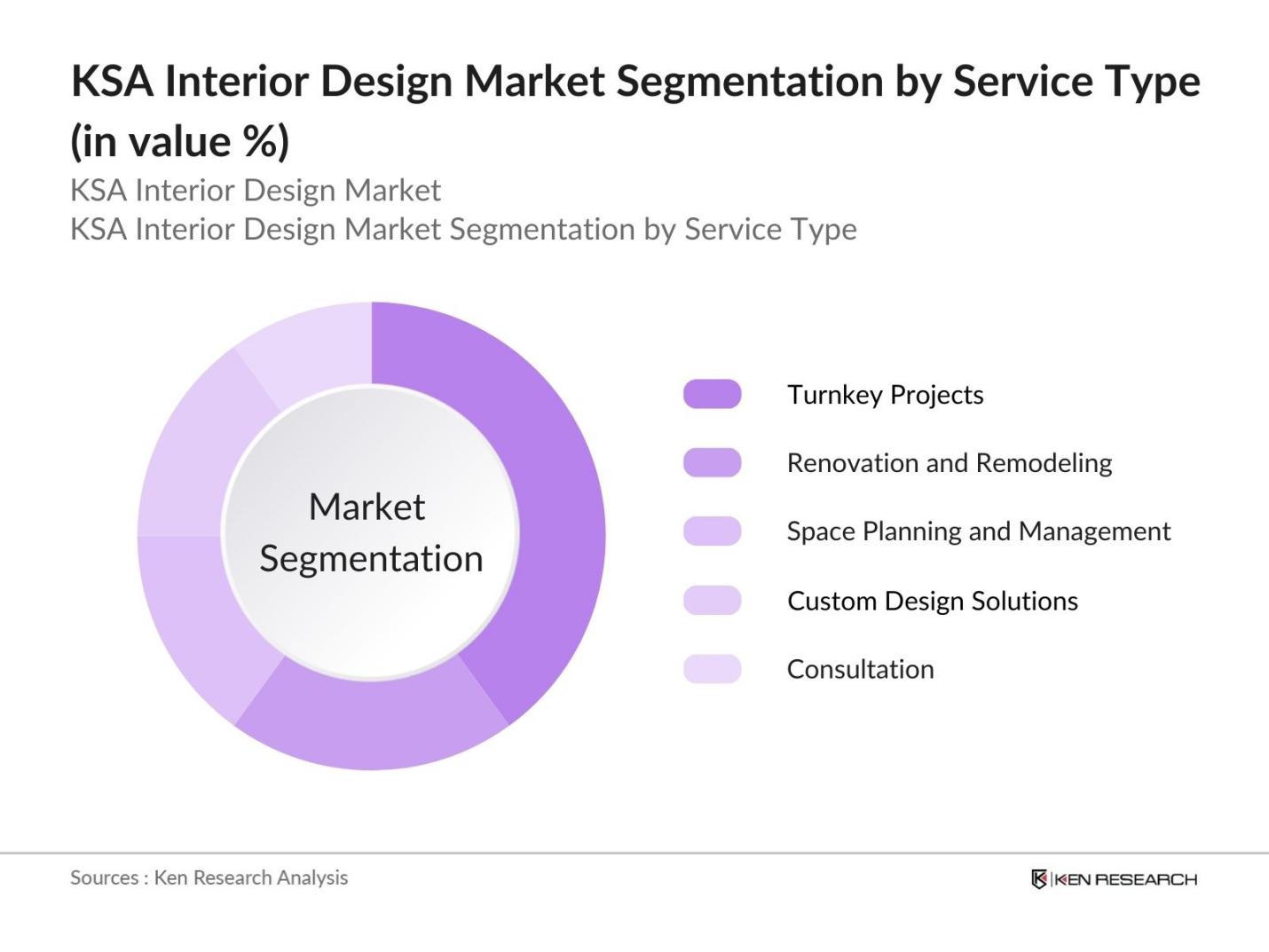The image size is (1269, 952).
Task: Select the Turnkey Projects legend label
Action: 885,395
